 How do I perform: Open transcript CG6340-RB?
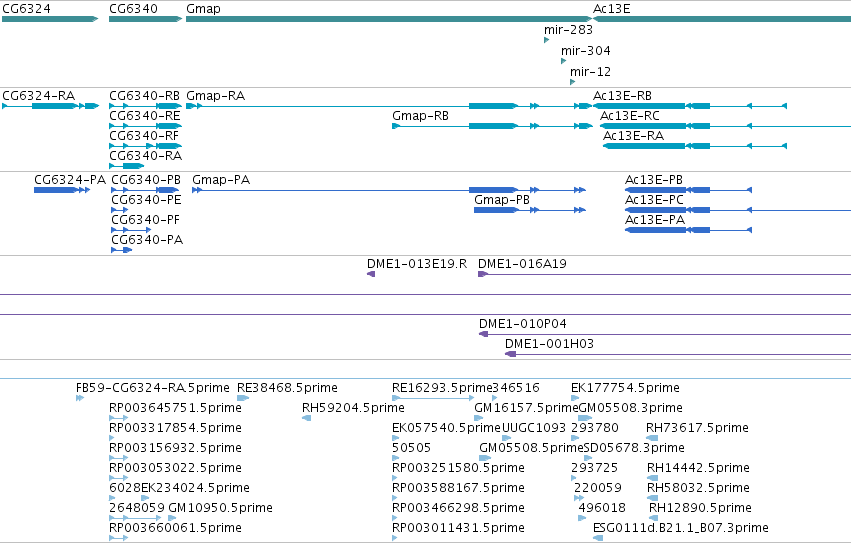pyautogui.click(x=144, y=96)
